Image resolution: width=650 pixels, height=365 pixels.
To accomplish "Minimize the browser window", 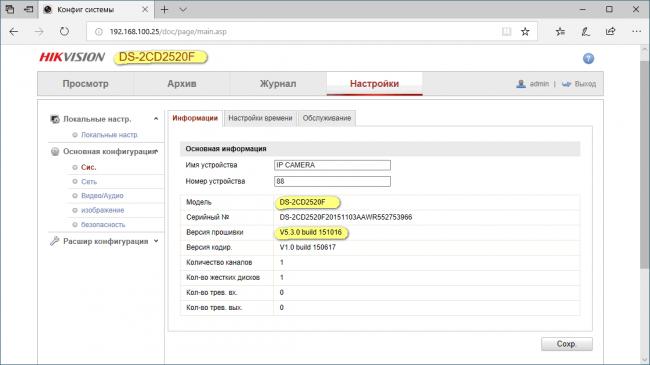I will [582, 9].
